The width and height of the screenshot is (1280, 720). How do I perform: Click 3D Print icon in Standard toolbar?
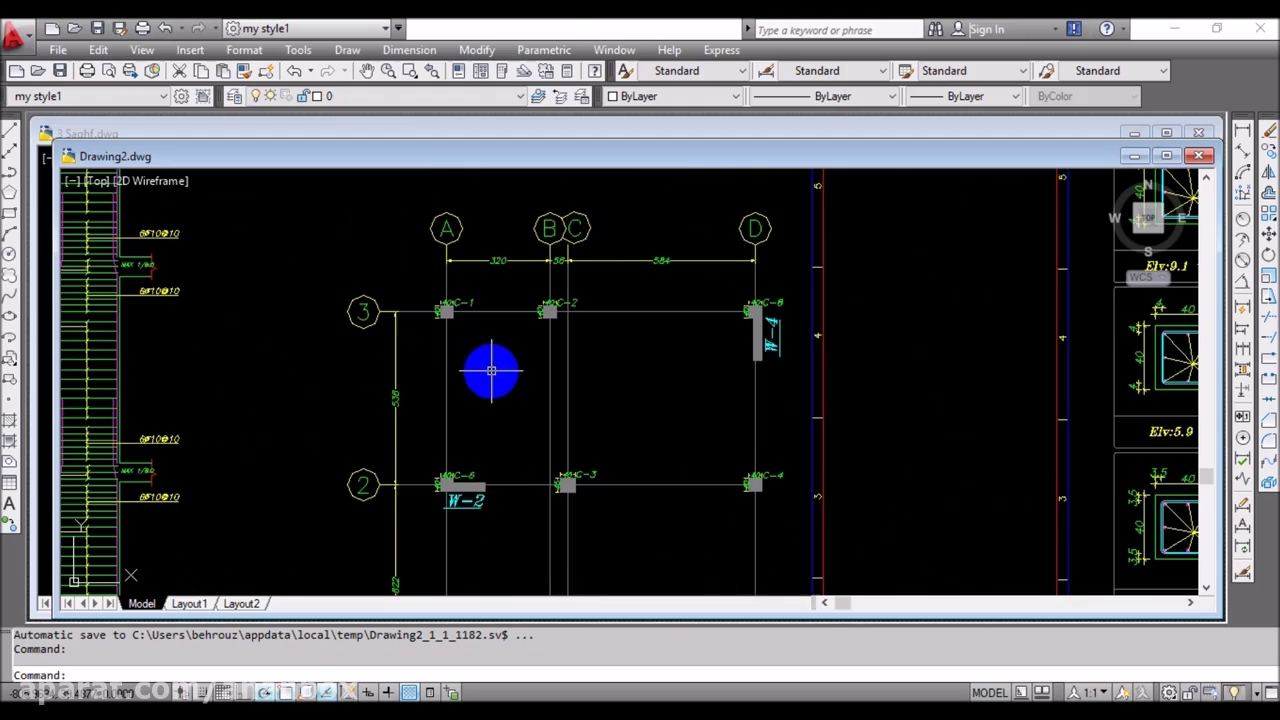tap(152, 71)
